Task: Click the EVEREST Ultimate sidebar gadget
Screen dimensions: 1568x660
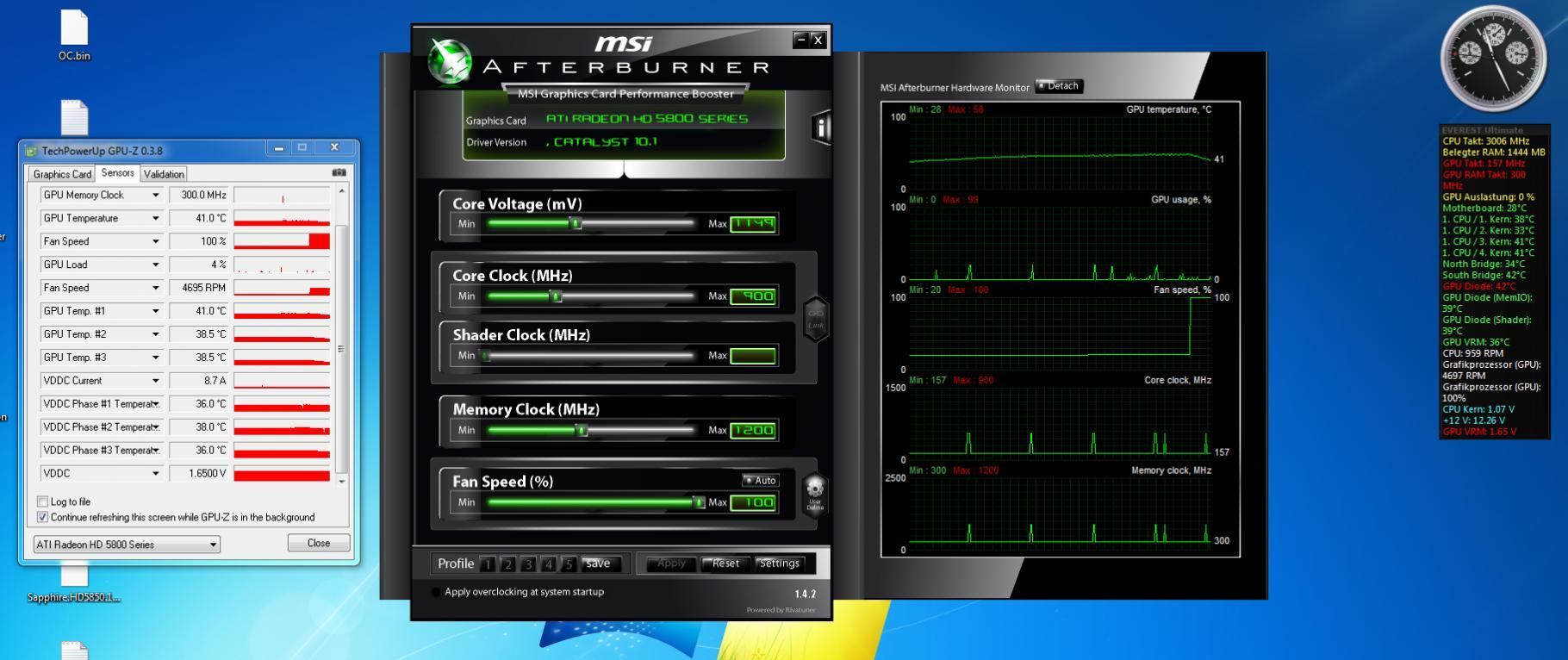Action: pyautogui.click(x=1494, y=282)
